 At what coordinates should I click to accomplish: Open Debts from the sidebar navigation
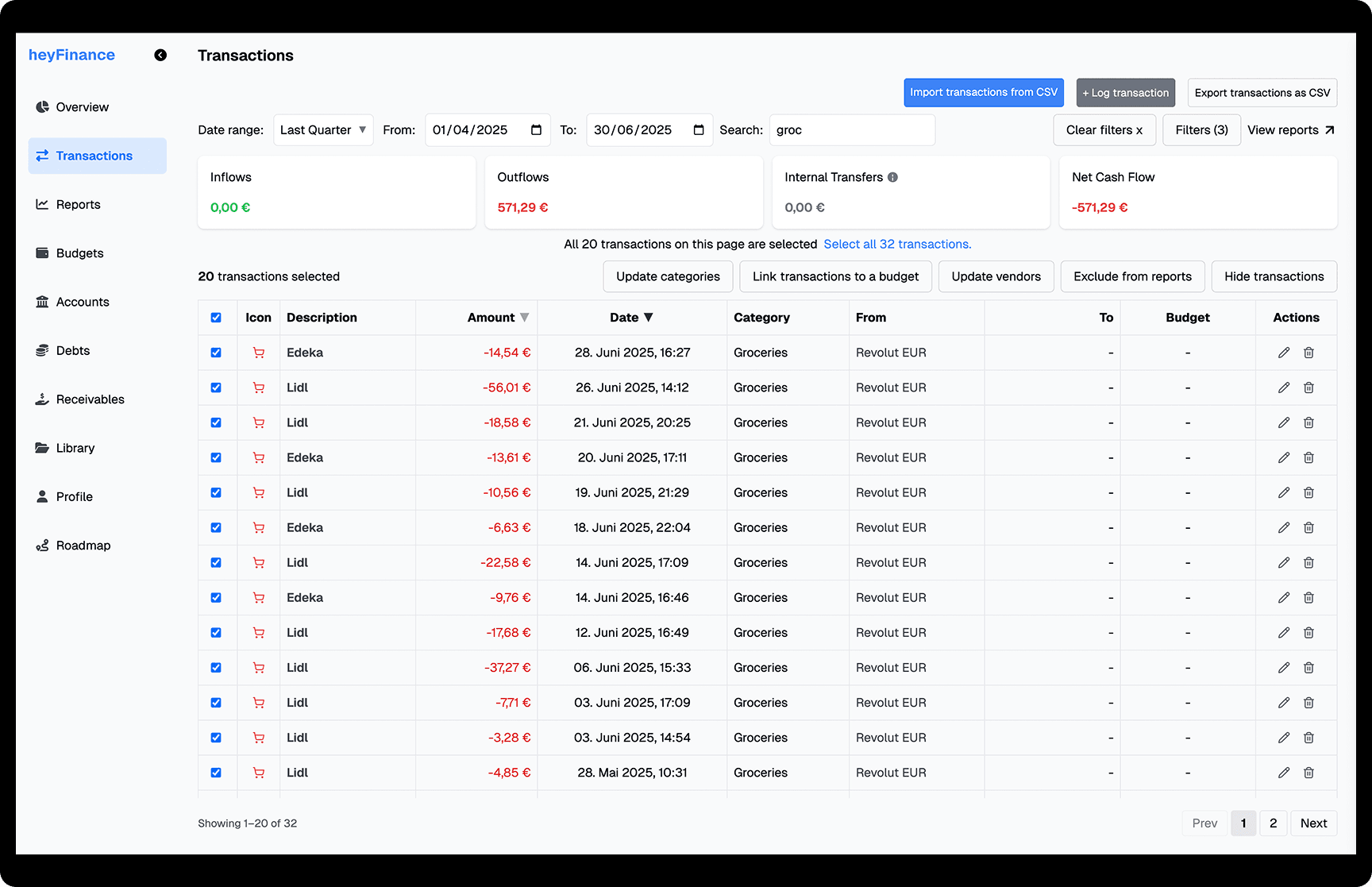pos(43,350)
